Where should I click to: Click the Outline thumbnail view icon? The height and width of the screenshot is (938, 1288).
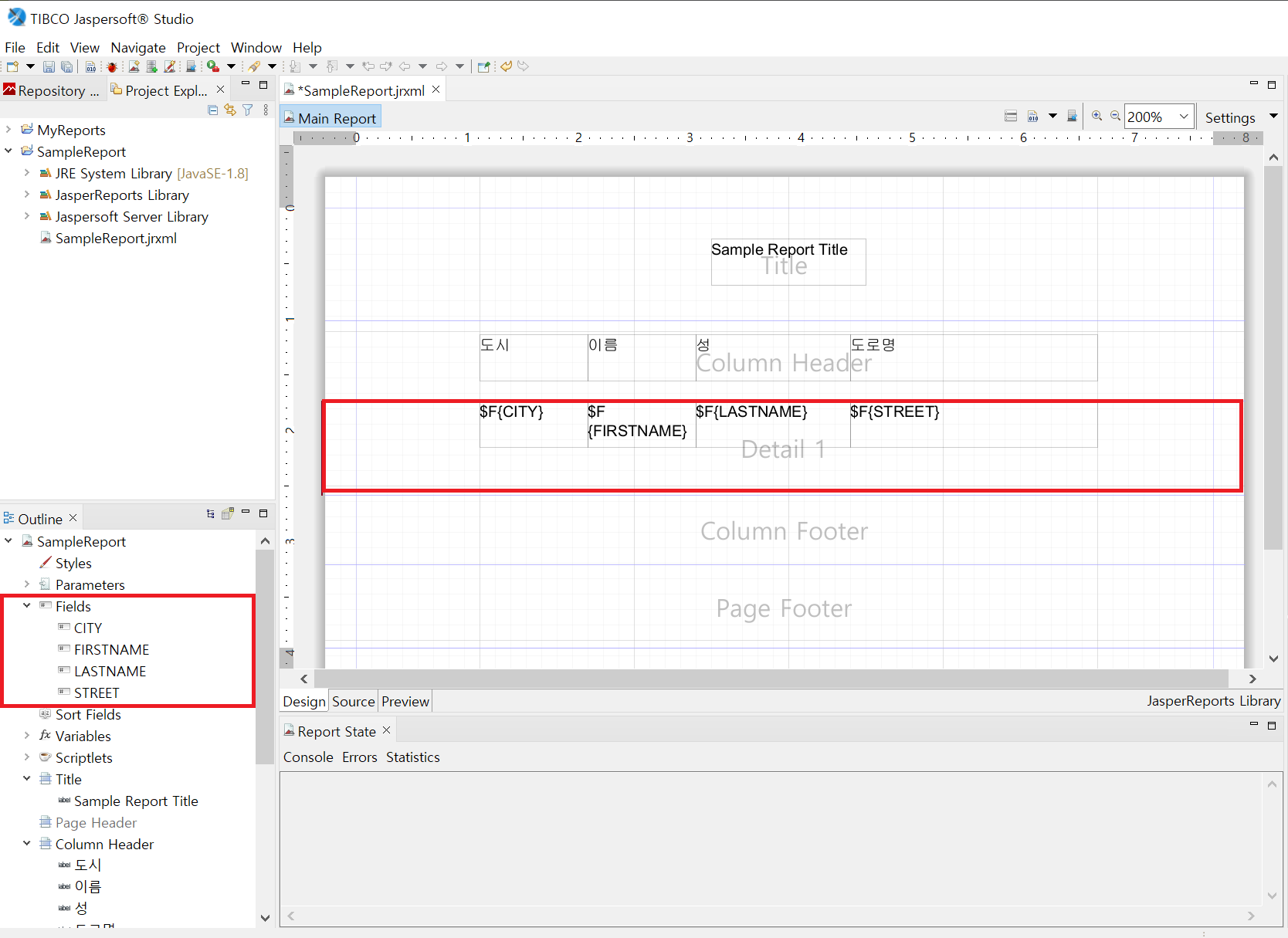pos(228,514)
